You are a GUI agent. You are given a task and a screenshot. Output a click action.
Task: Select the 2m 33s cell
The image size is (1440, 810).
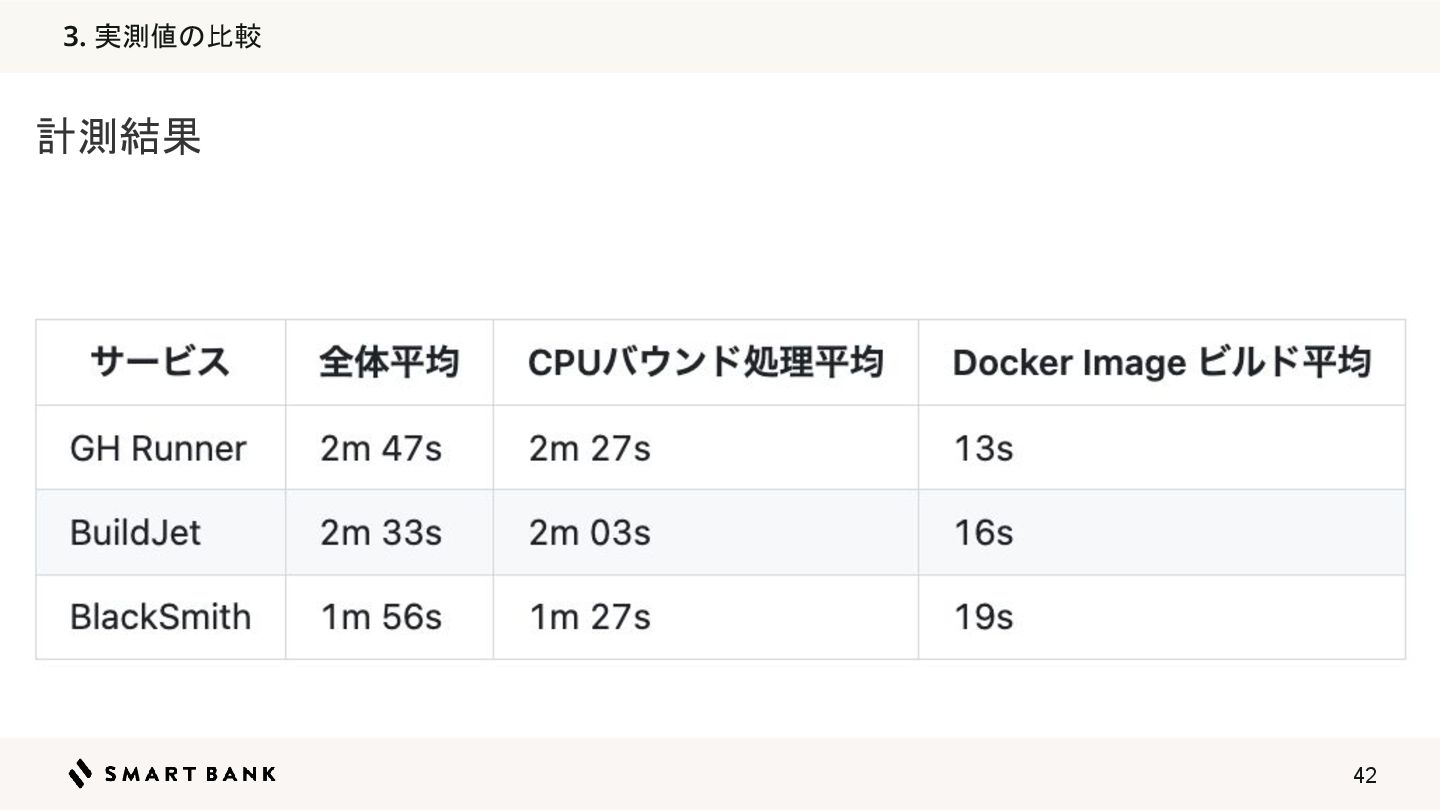[381, 532]
